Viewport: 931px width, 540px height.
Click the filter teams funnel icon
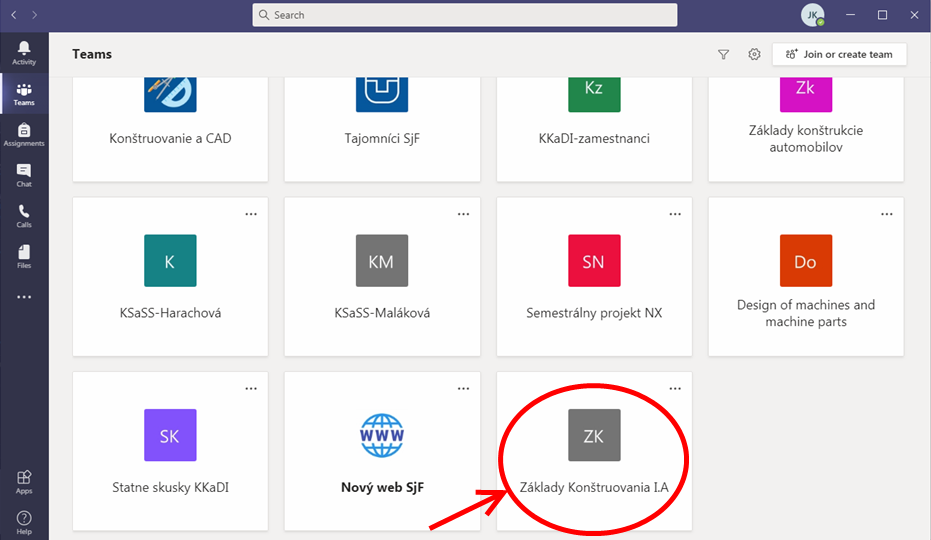point(724,55)
